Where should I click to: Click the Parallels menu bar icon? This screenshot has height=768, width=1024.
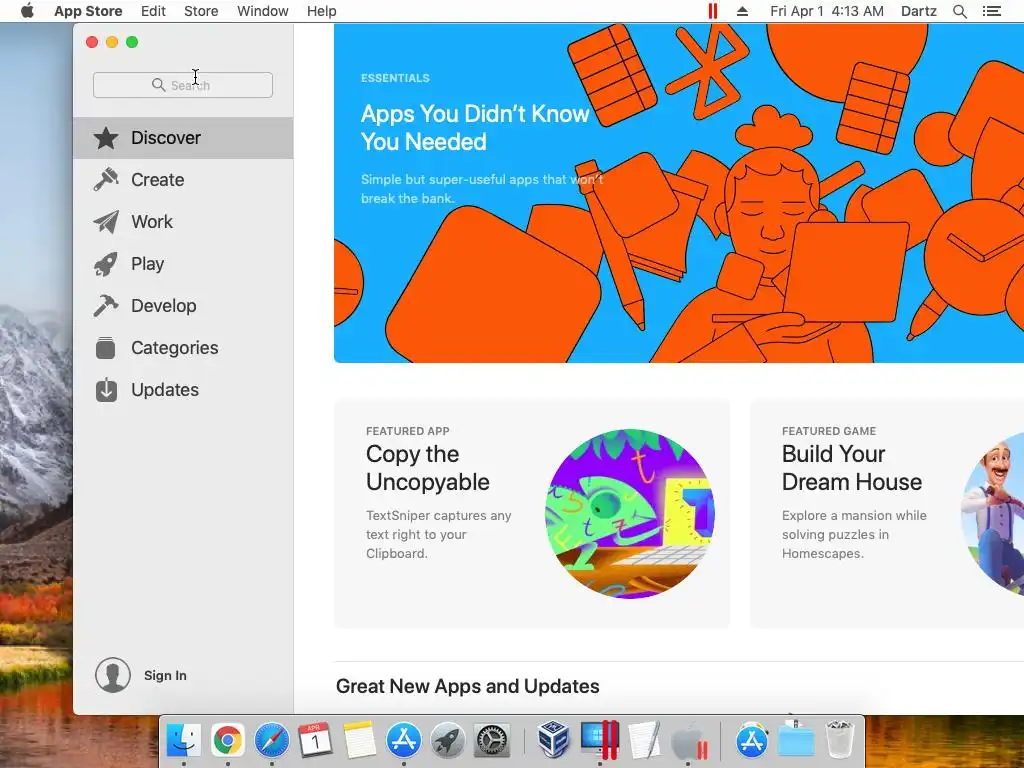(713, 11)
